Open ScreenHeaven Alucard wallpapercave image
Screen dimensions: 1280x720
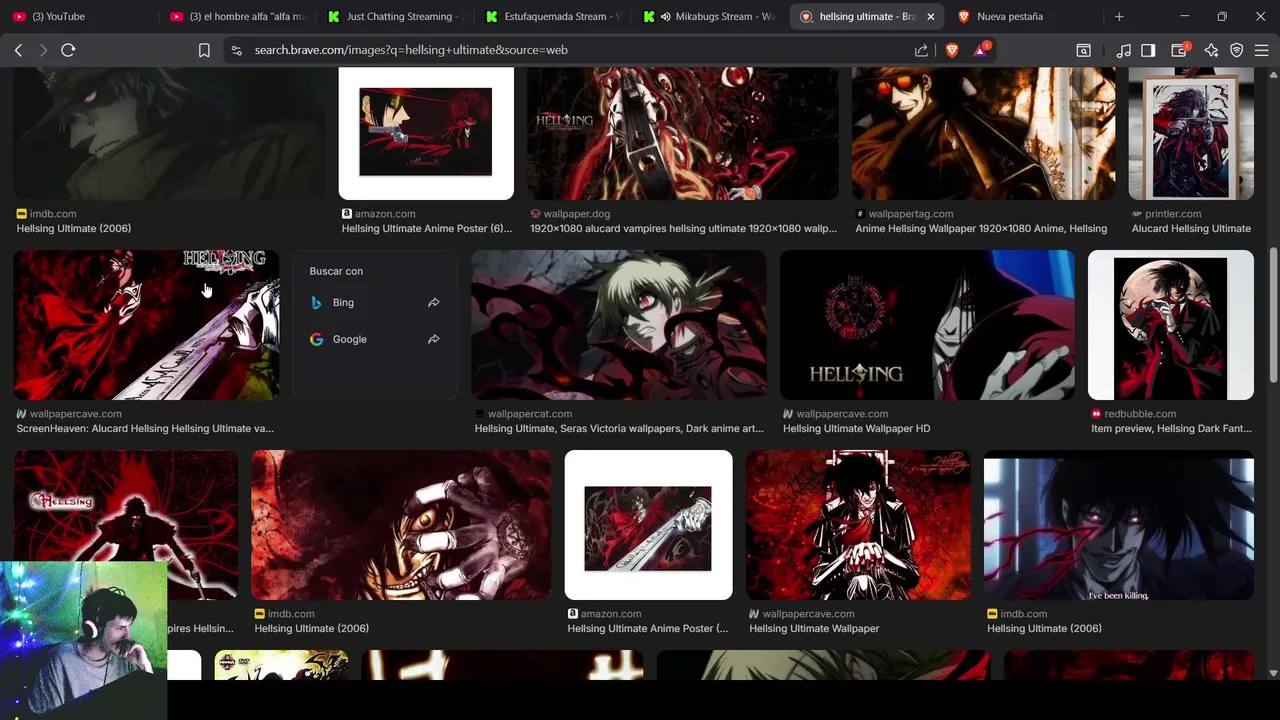pyautogui.click(x=146, y=325)
